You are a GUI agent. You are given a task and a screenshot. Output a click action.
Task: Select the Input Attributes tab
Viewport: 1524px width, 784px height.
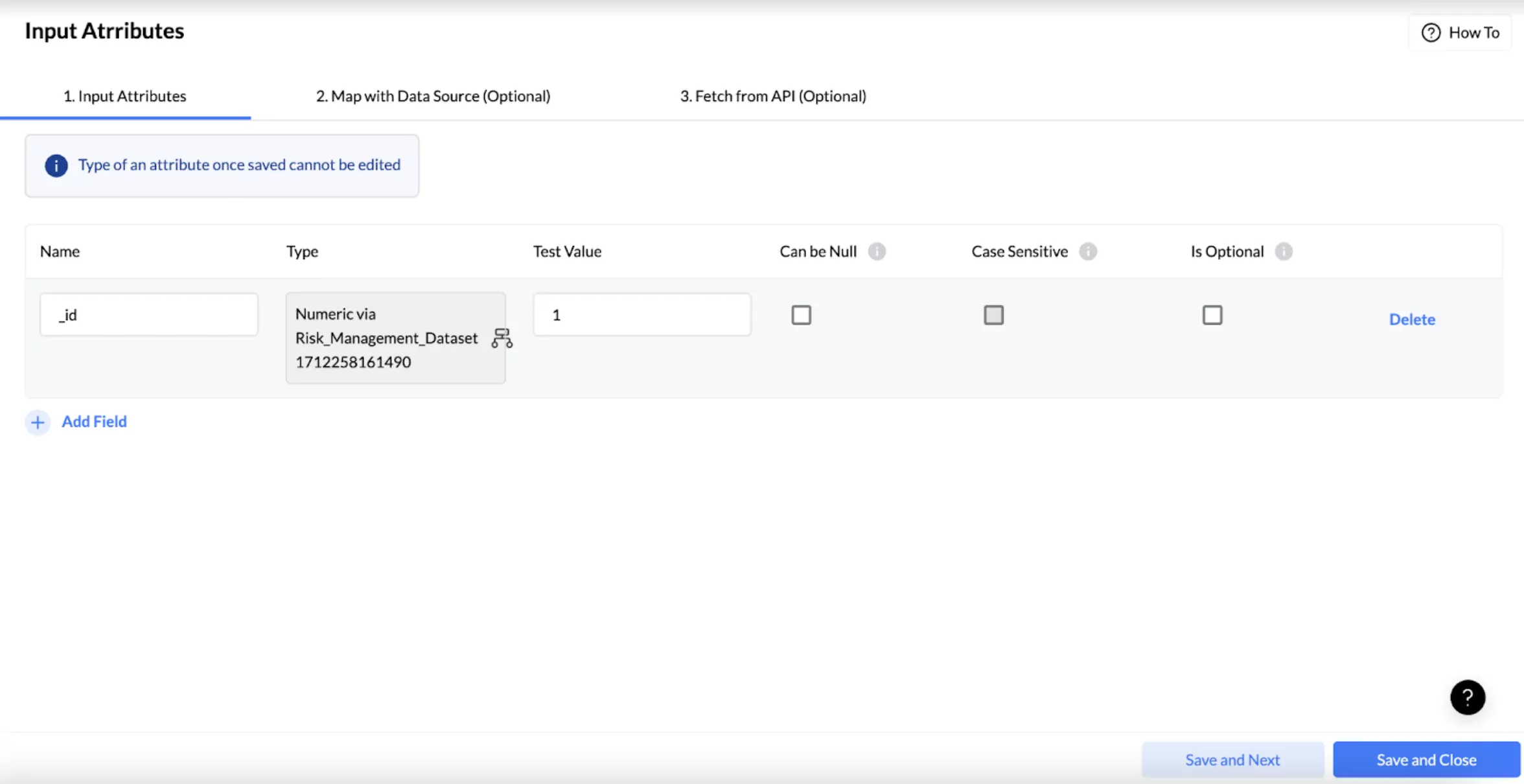124,96
